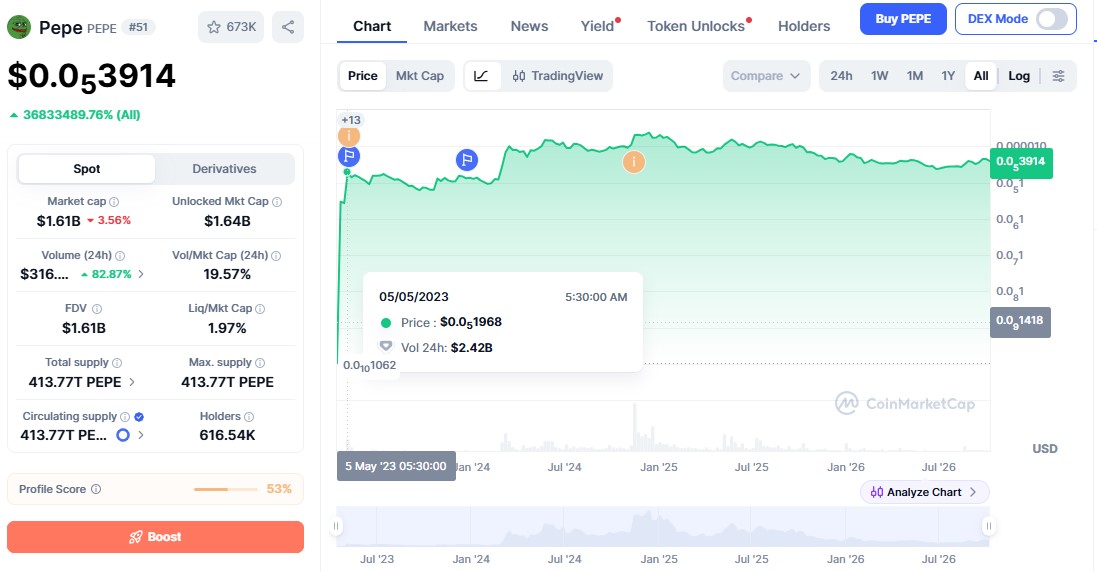
Task: Expand the +13 events badge
Action: pyautogui.click(x=351, y=120)
